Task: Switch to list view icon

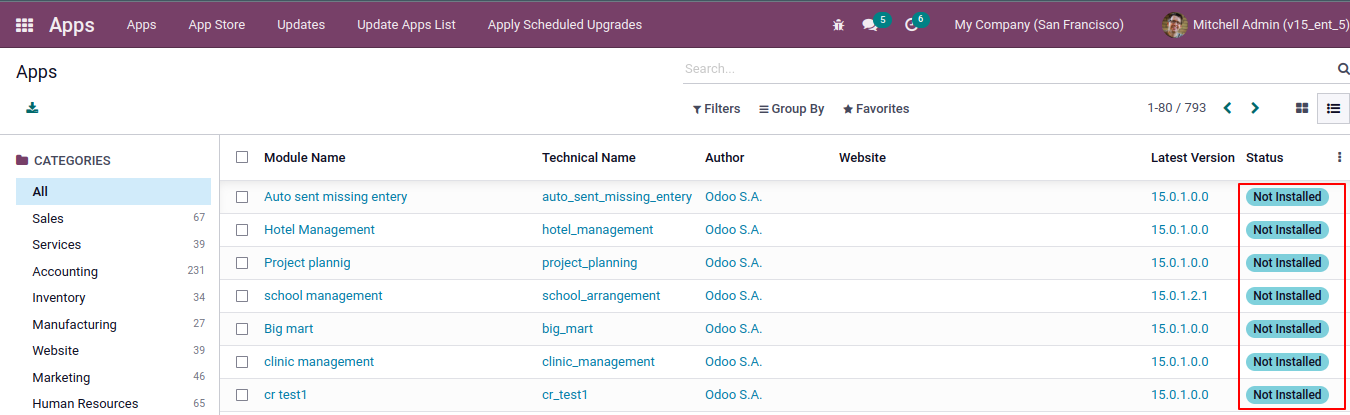Action: [1333, 108]
